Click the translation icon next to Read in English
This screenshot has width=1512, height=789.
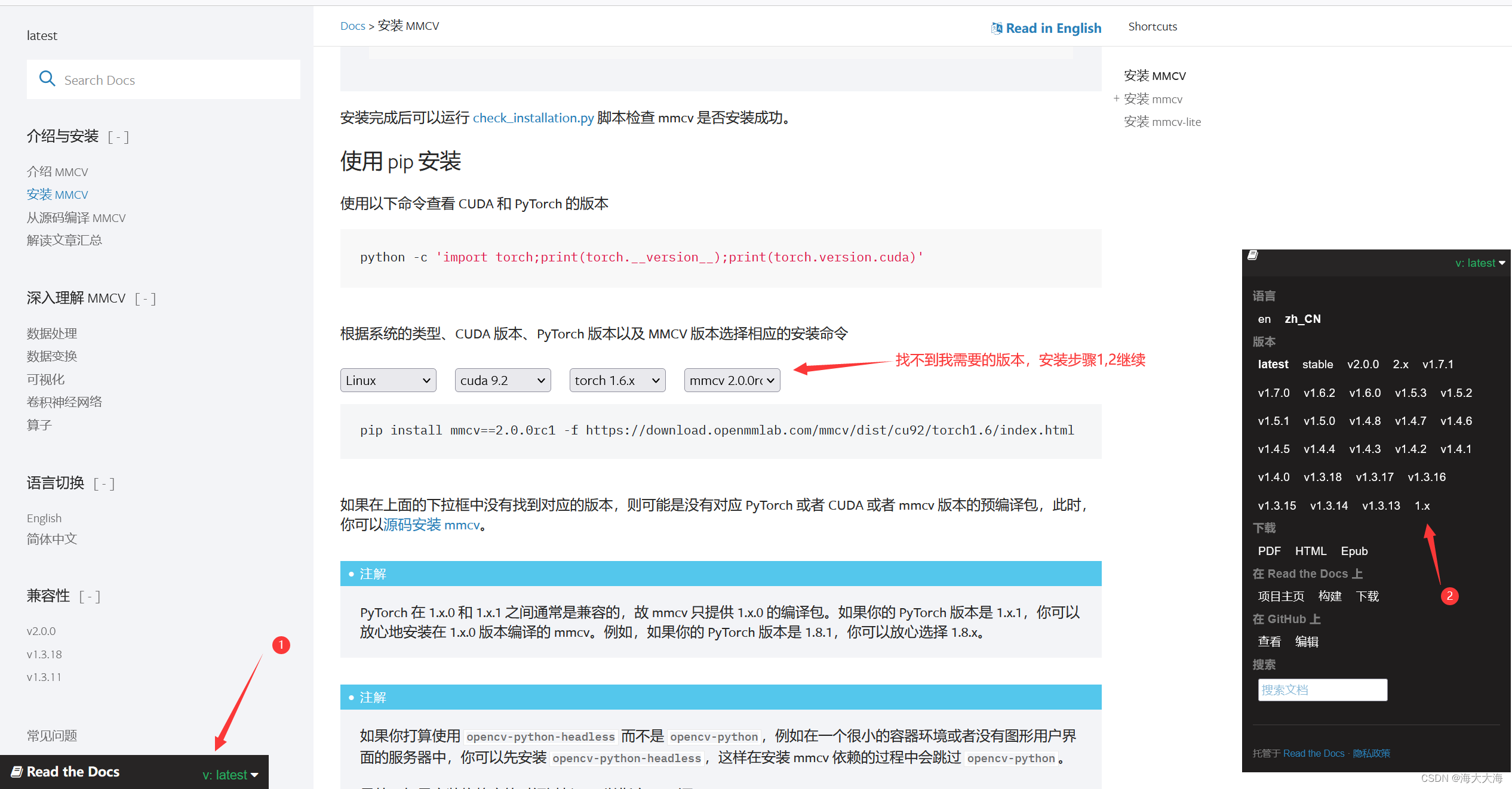[996, 27]
